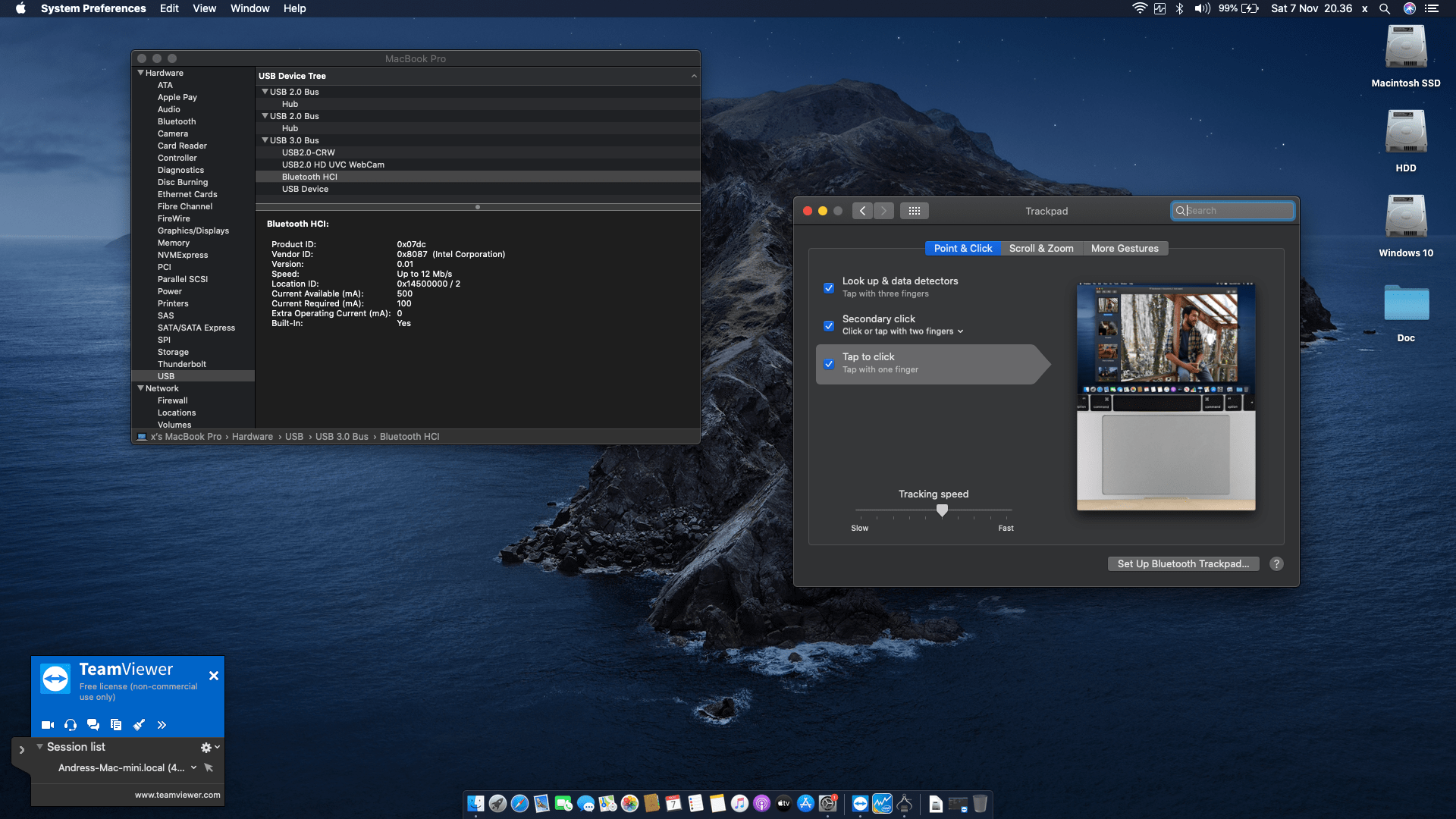Open TeamViewer chat

coord(93,725)
